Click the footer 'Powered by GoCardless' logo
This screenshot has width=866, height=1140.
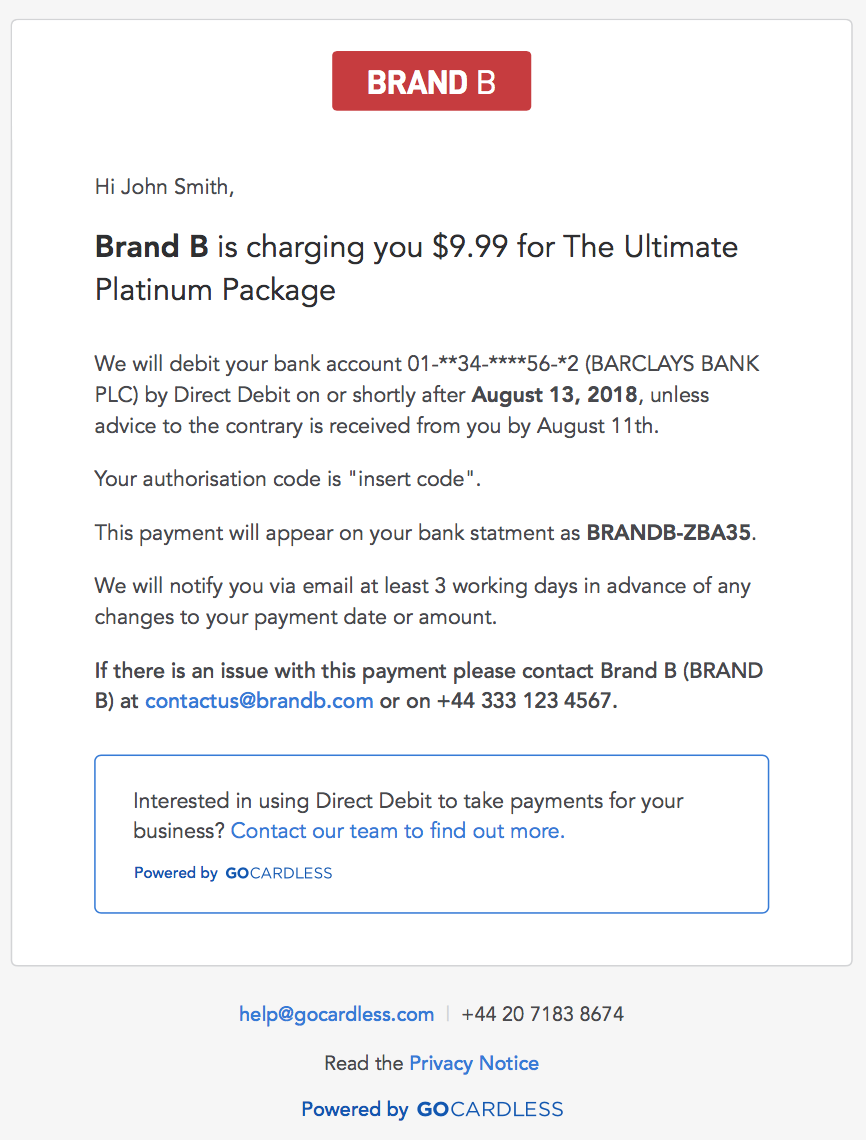(x=432, y=1109)
